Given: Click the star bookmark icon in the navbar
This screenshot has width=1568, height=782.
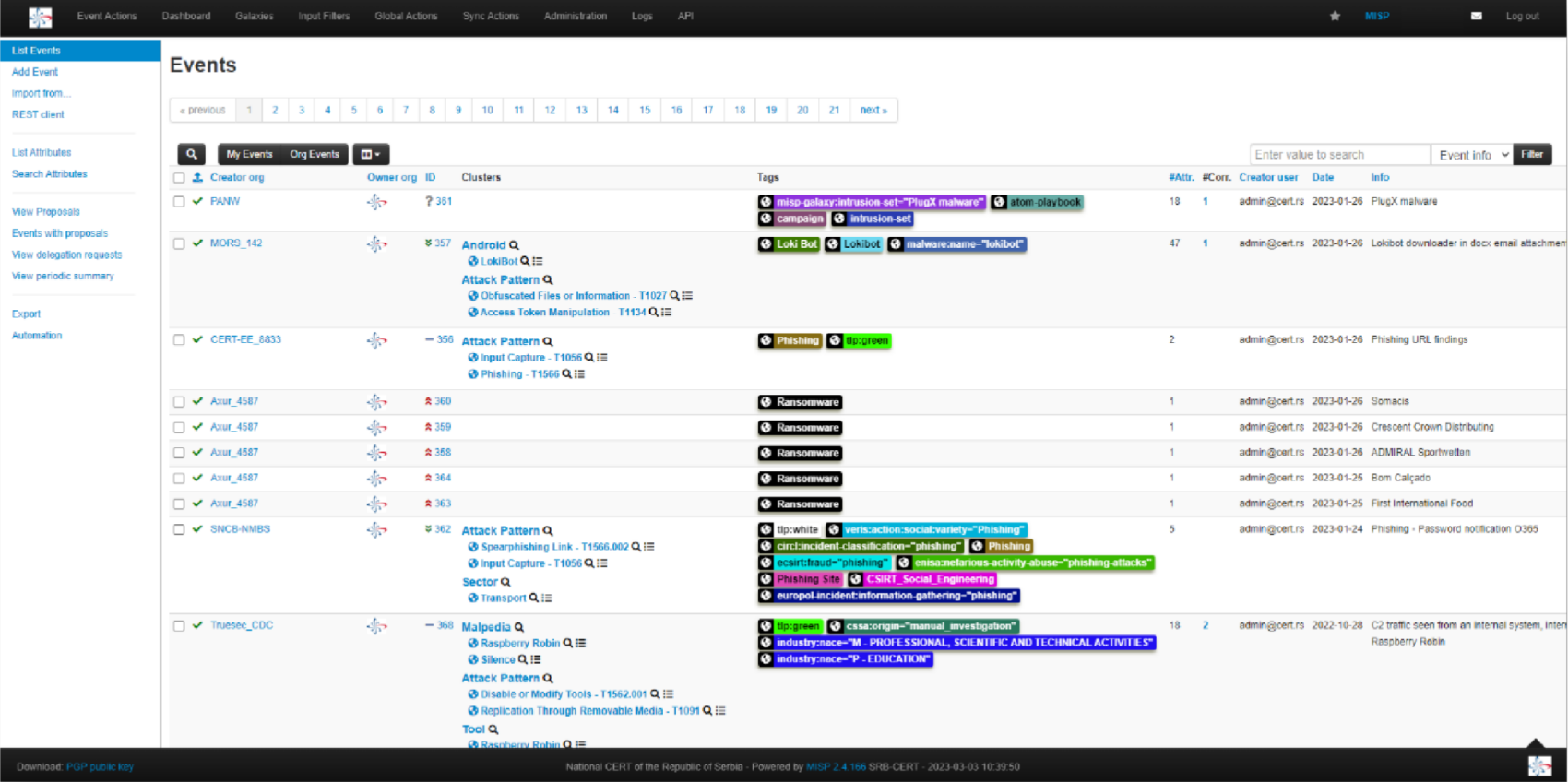Looking at the screenshot, I should pyautogui.click(x=1335, y=16).
